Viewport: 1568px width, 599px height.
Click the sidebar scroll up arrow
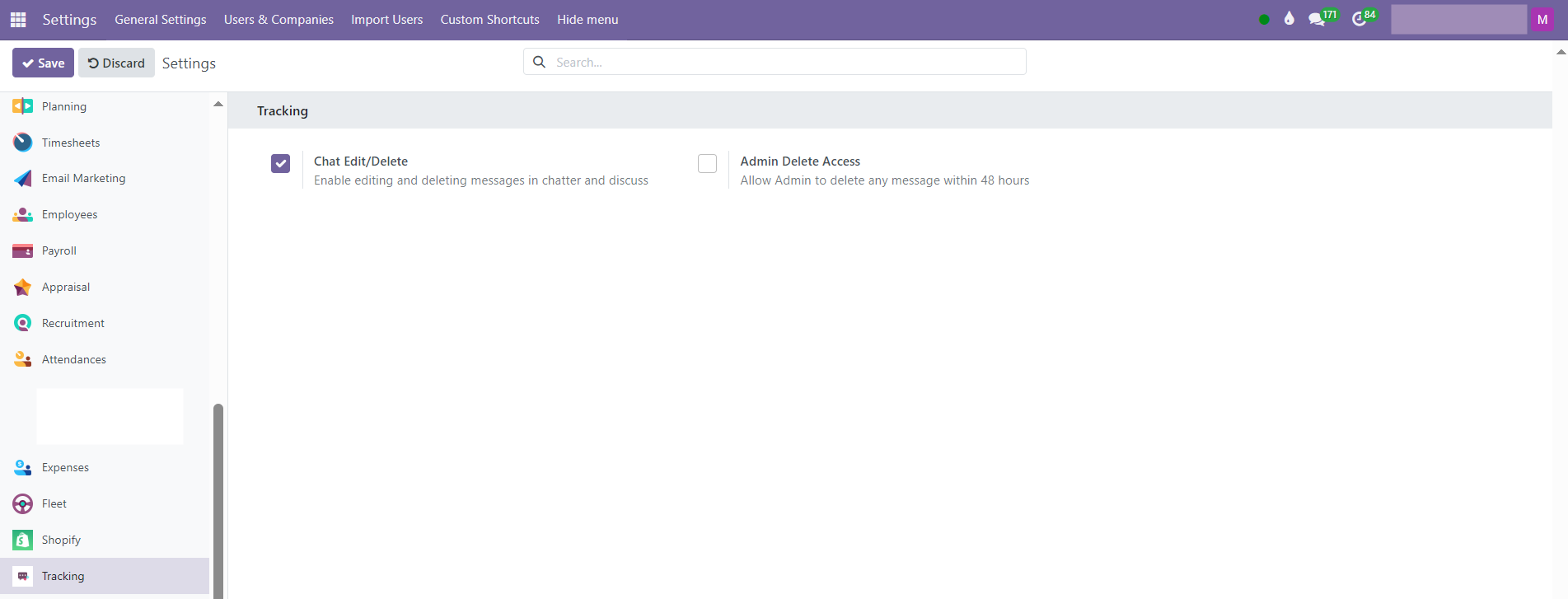point(218,104)
